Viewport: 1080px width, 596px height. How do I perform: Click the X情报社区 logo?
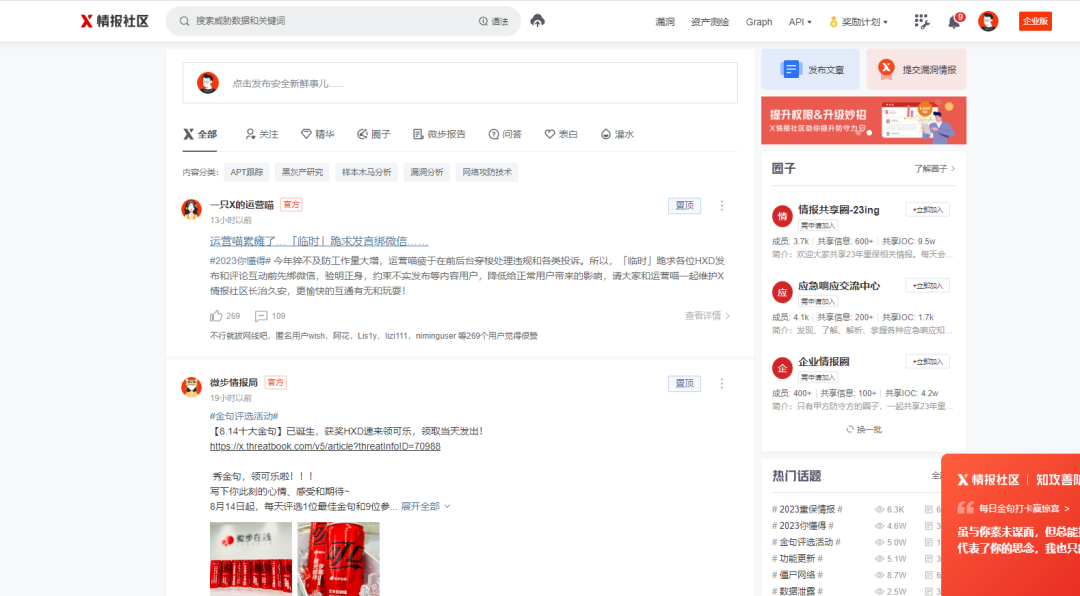point(114,21)
